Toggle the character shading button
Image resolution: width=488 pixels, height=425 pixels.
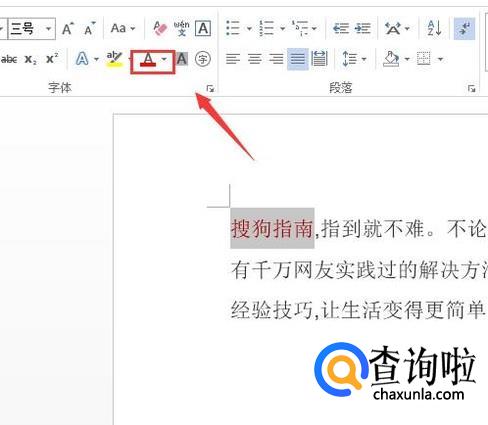[182, 59]
